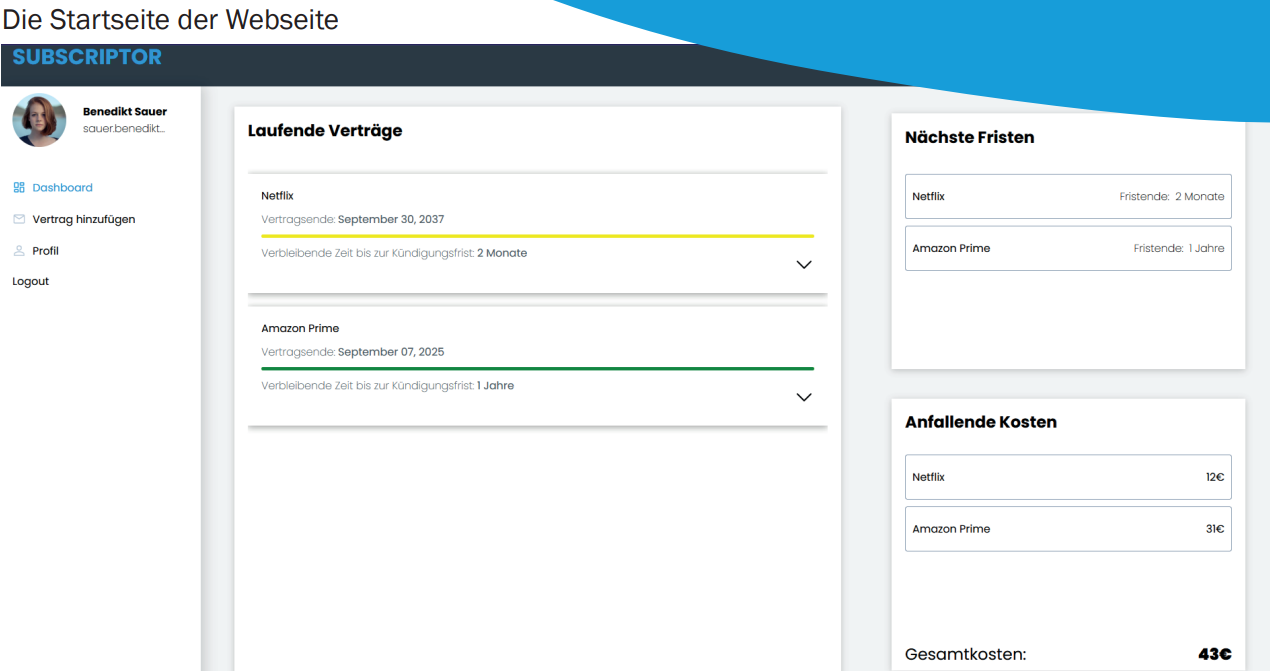Click Fristende 1 Jahre value
The image size is (1270, 671).
1179,248
